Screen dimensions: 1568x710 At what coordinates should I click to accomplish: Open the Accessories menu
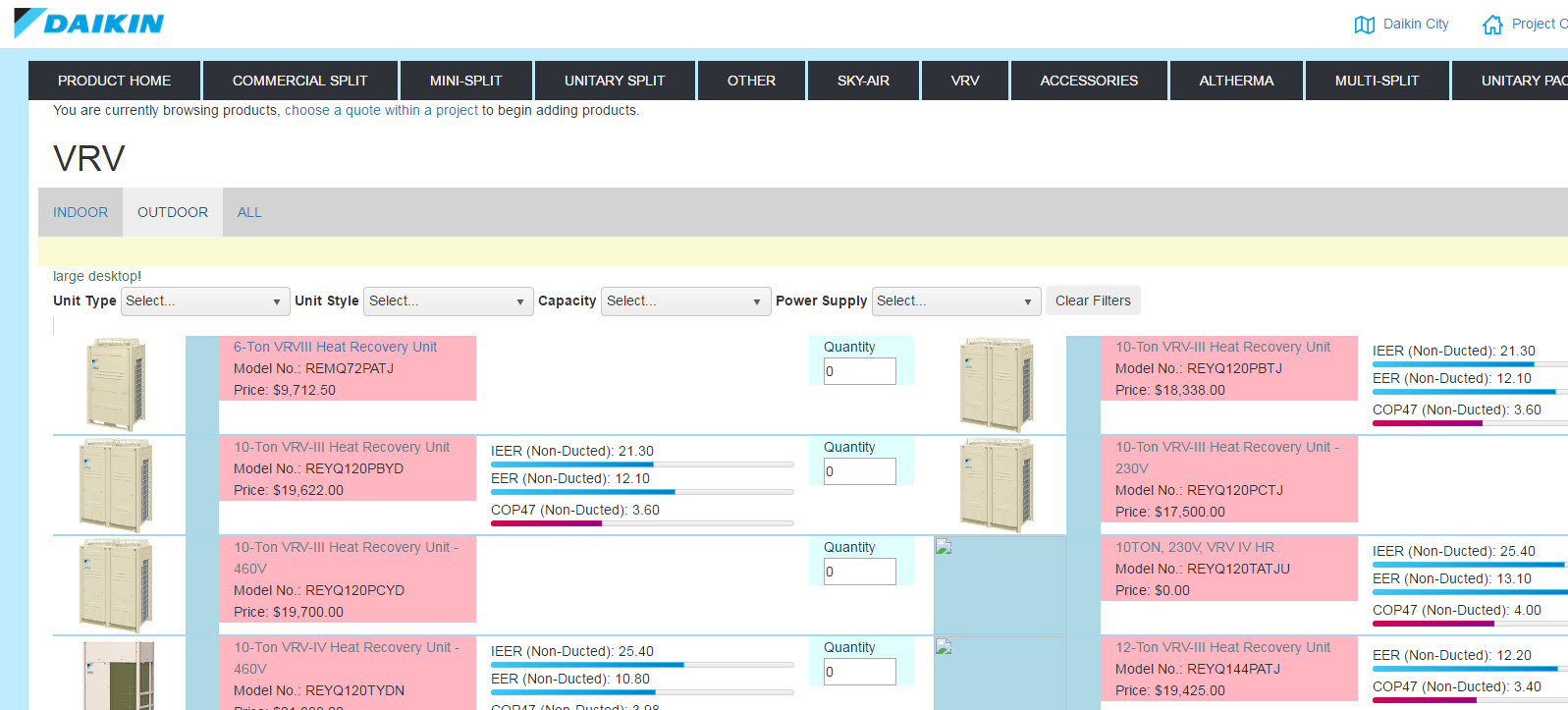tap(1089, 81)
